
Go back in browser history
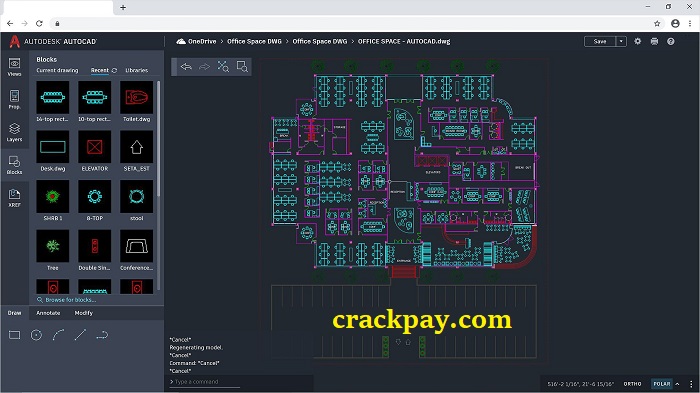tap(10, 23)
